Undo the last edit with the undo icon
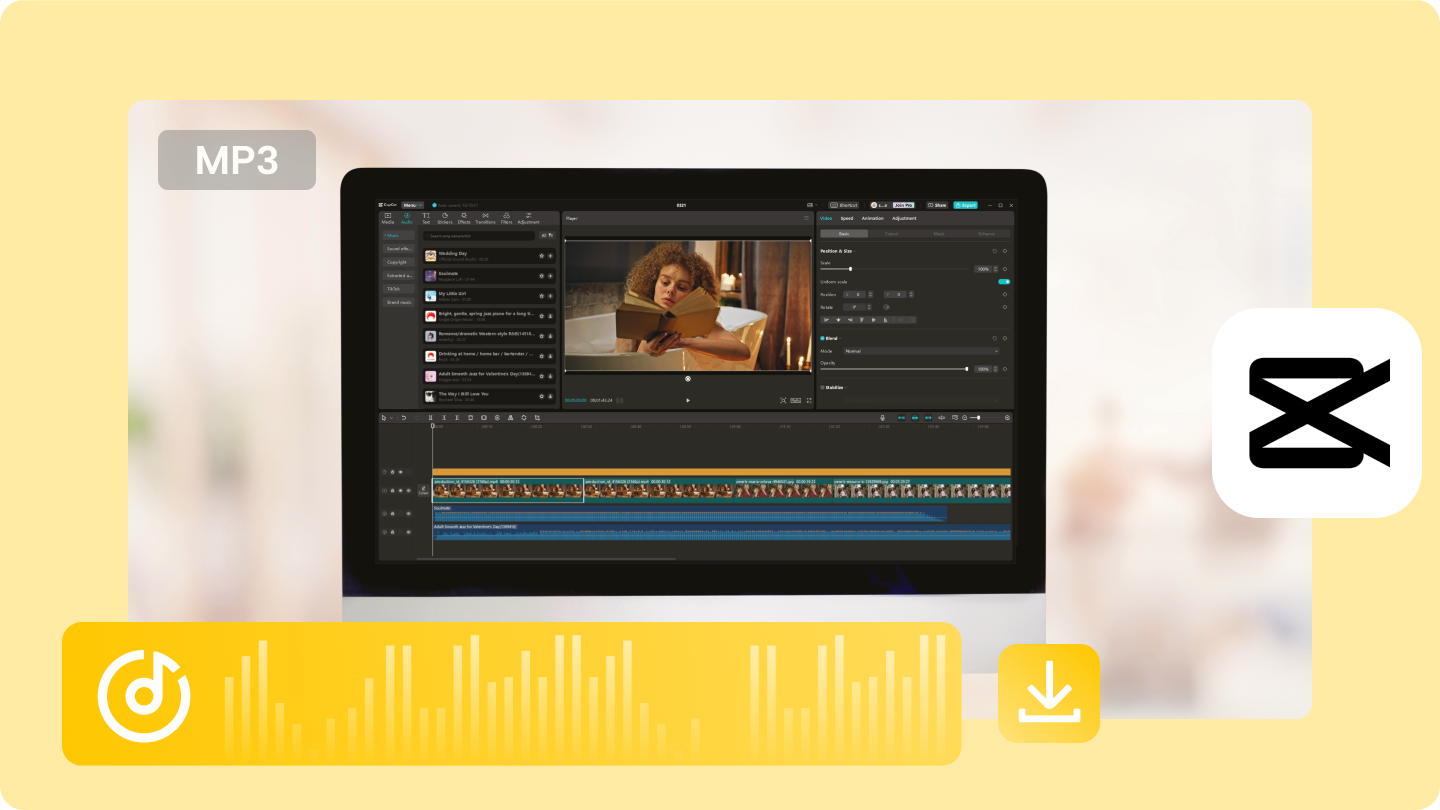The width and height of the screenshot is (1440, 810). (x=404, y=418)
